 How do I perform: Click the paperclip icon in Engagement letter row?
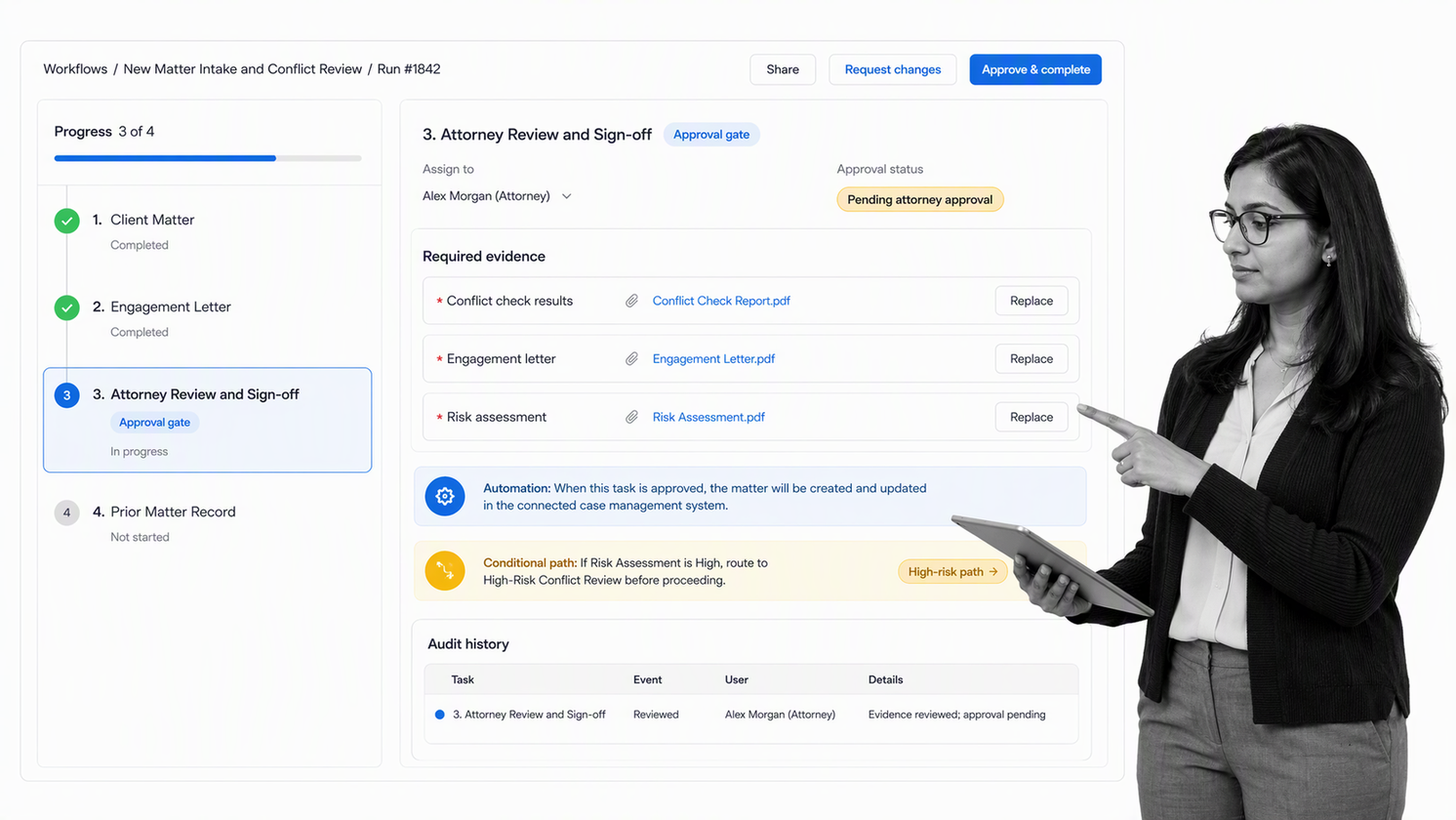point(632,359)
